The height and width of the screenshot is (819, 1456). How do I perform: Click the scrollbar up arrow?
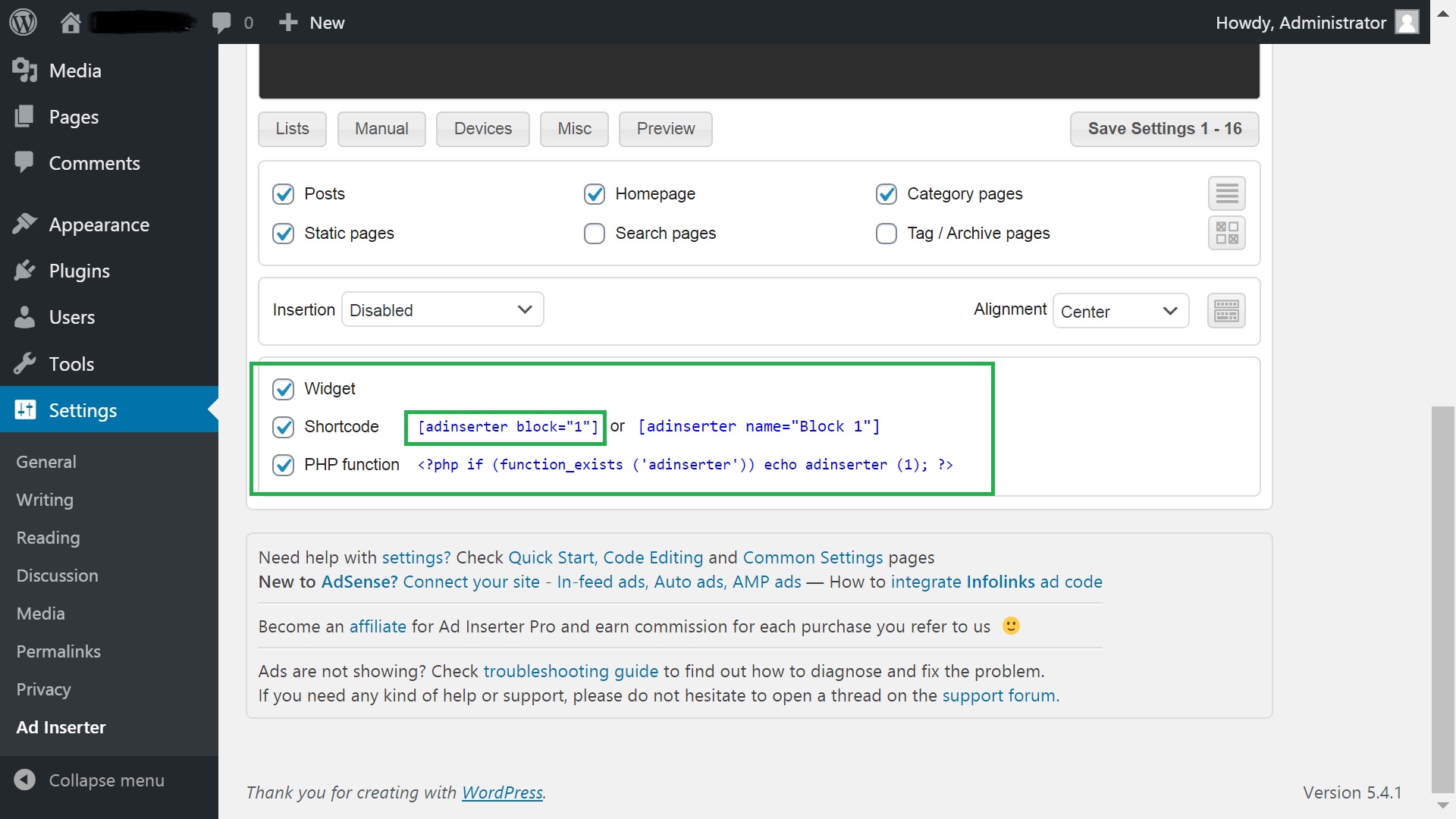coord(1443,13)
